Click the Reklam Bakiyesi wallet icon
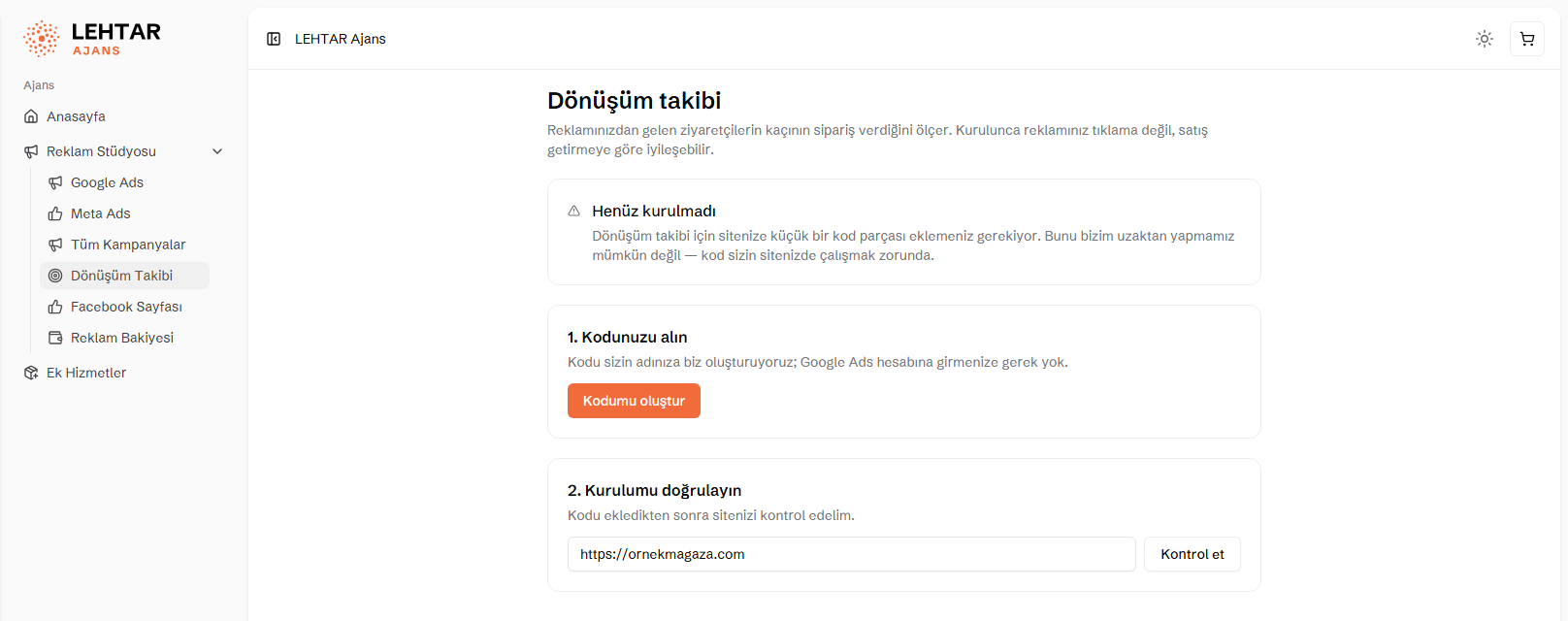This screenshot has width=1568, height=621. pyautogui.click(x=55, y=338)
